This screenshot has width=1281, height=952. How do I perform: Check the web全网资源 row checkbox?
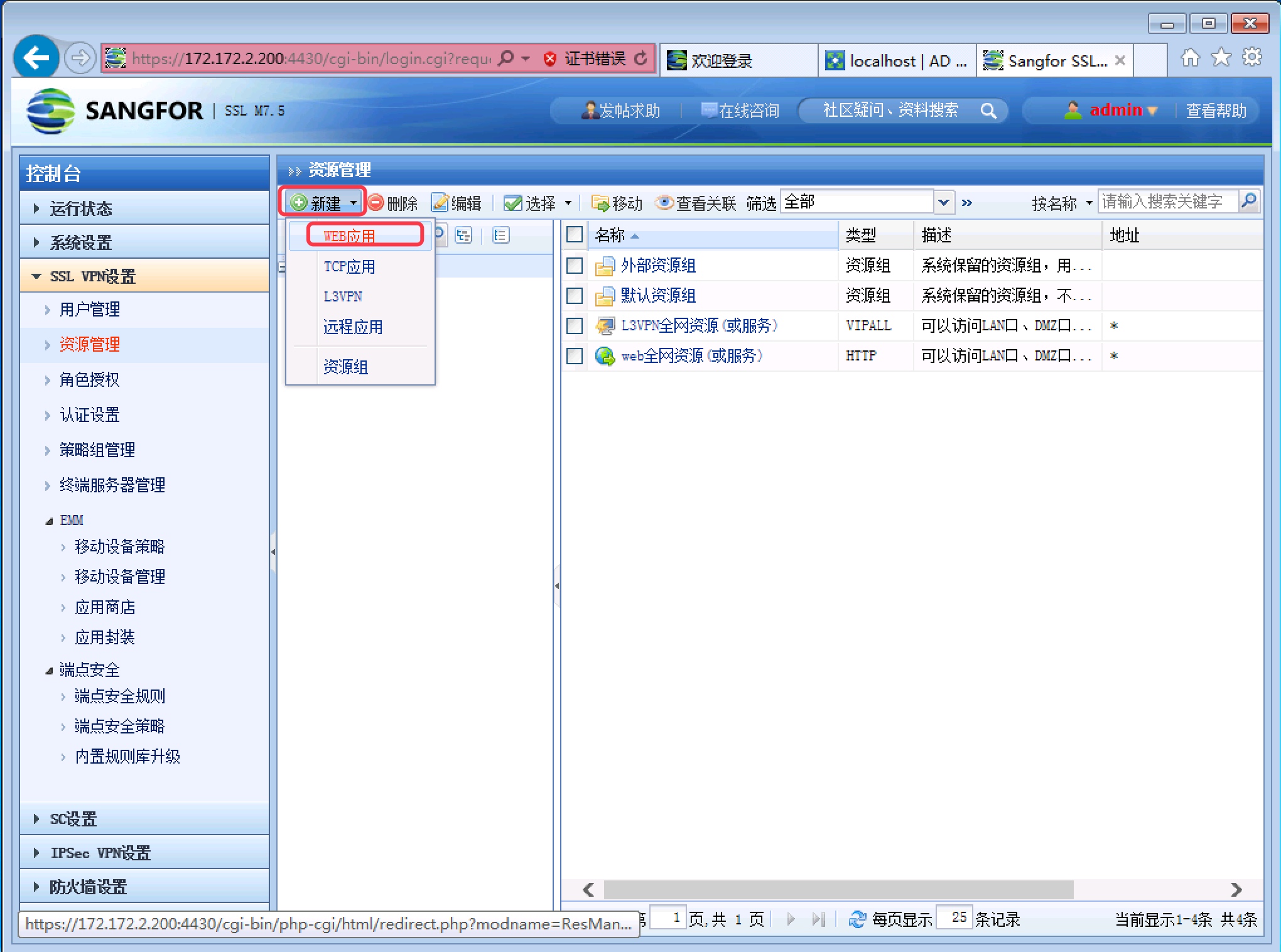(x=575, y=356)
